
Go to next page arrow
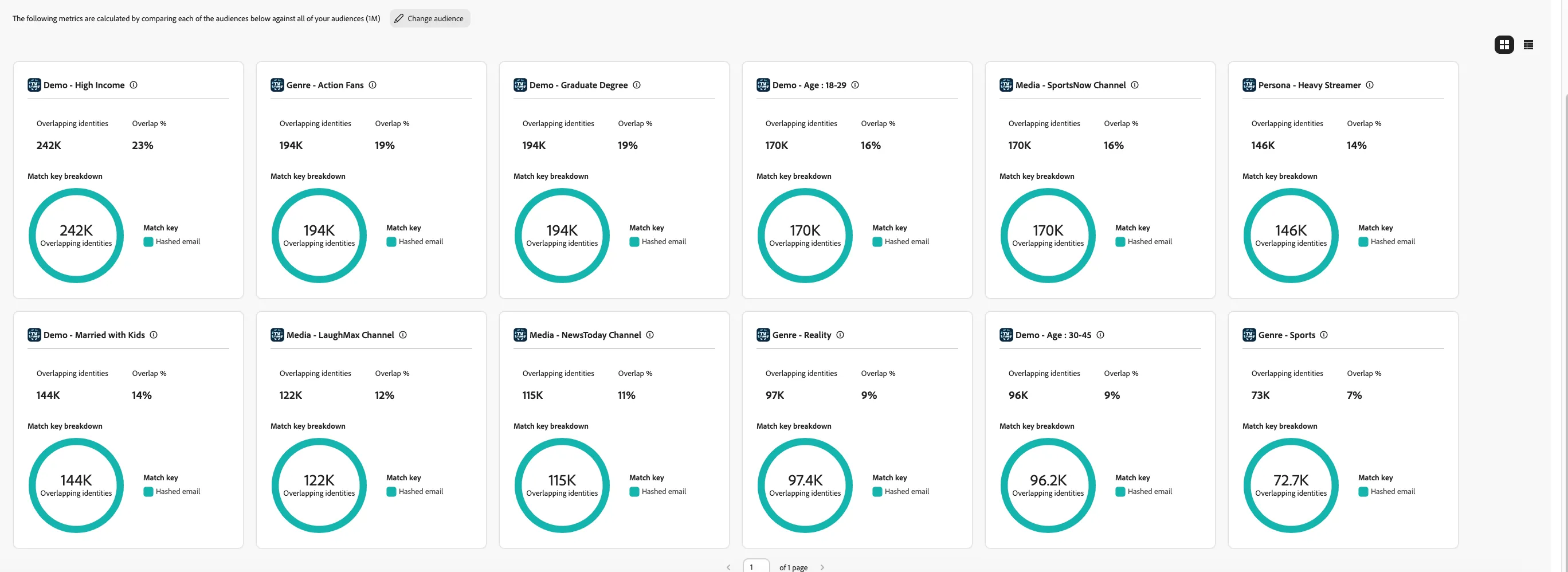click(x=822, y=567)
